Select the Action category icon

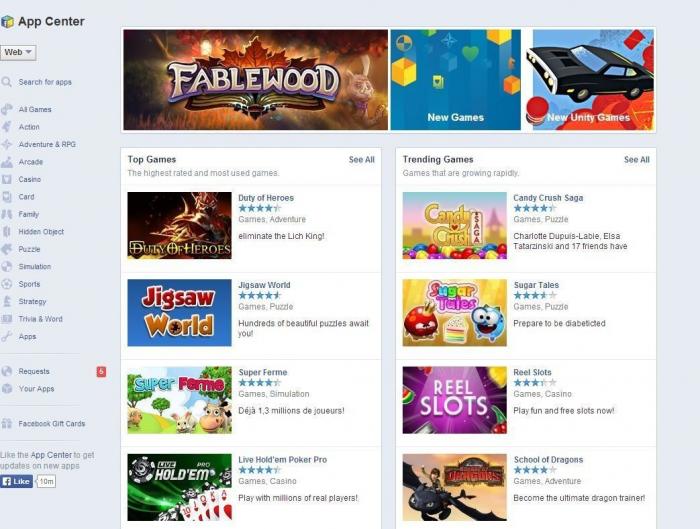point(7,127)
